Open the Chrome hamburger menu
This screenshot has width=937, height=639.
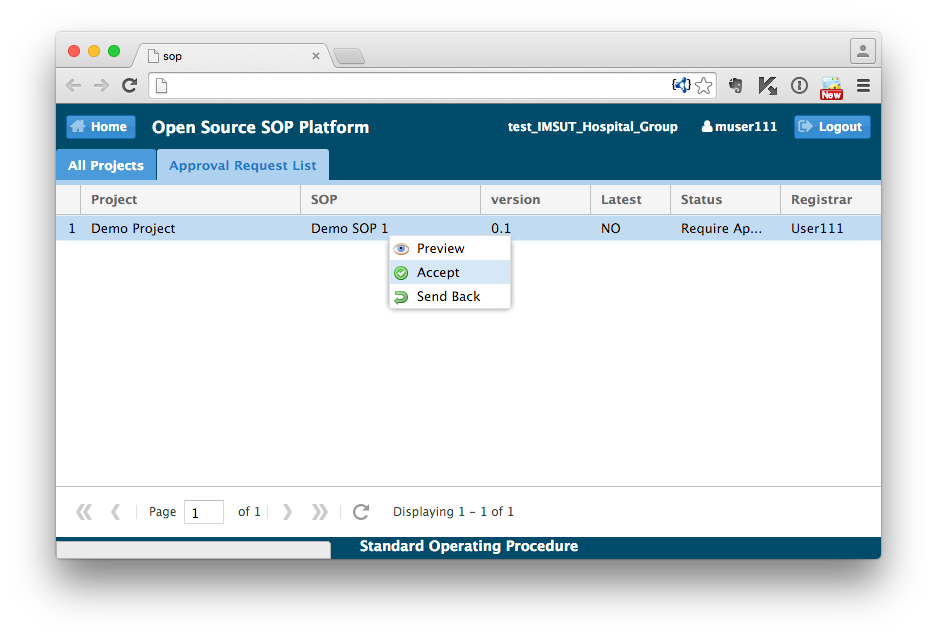tap(863, 85)
